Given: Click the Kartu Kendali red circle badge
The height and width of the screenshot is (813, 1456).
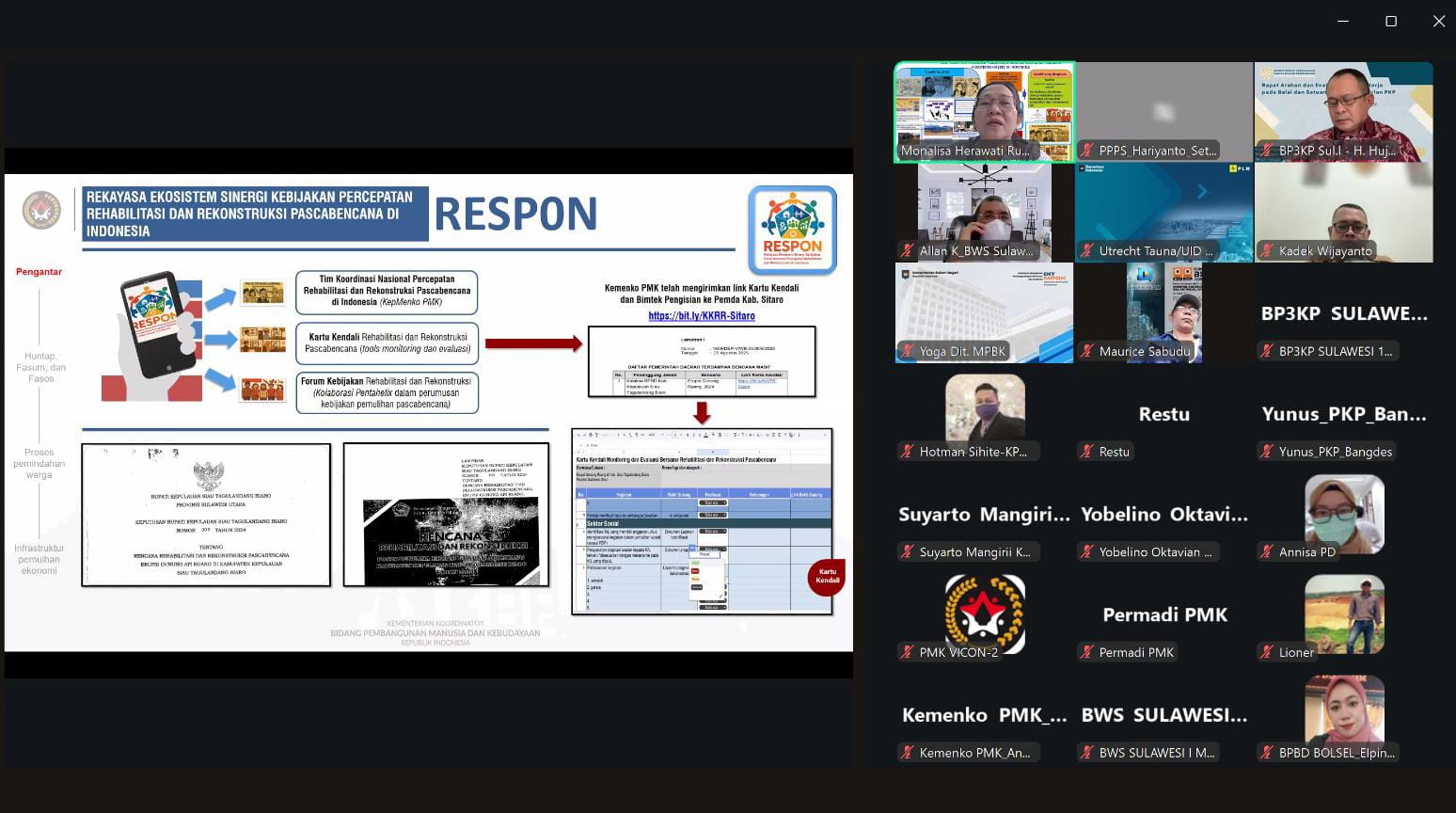Looking at the screenshot, I should pyautogui.click(x=827, y=577).
